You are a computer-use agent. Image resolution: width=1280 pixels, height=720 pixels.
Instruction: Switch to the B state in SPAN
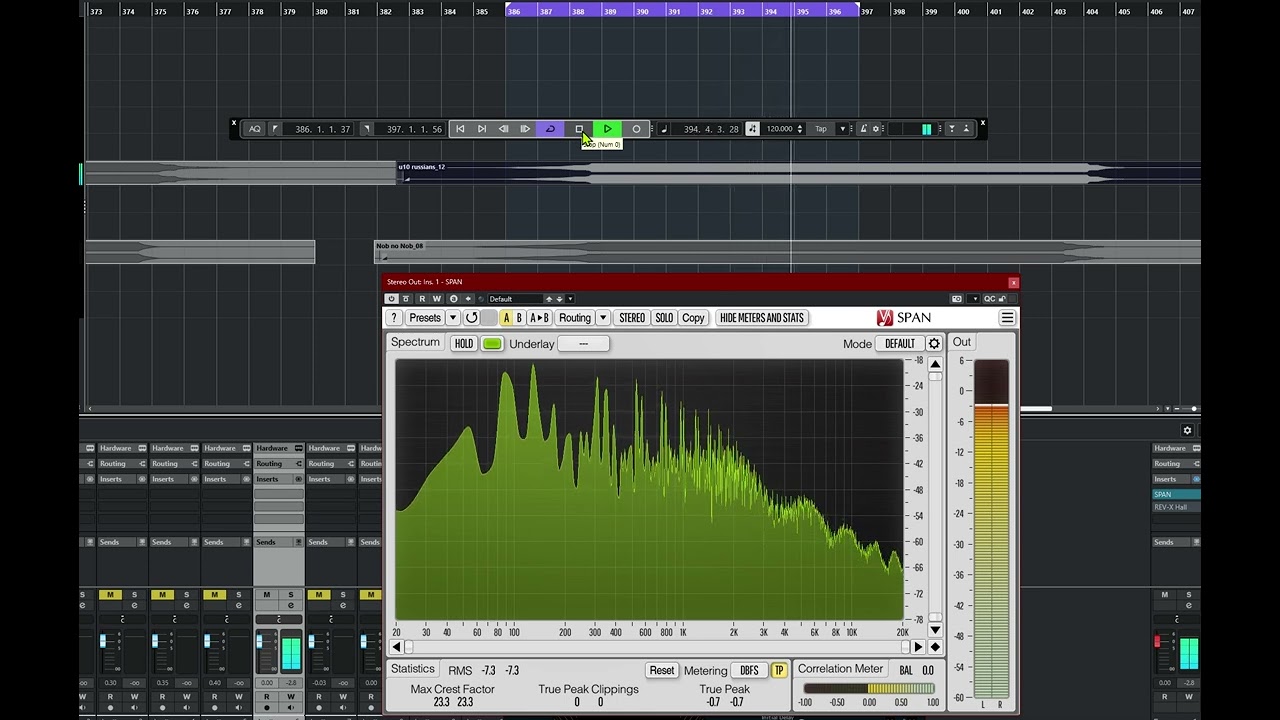(x=519, y=318)
